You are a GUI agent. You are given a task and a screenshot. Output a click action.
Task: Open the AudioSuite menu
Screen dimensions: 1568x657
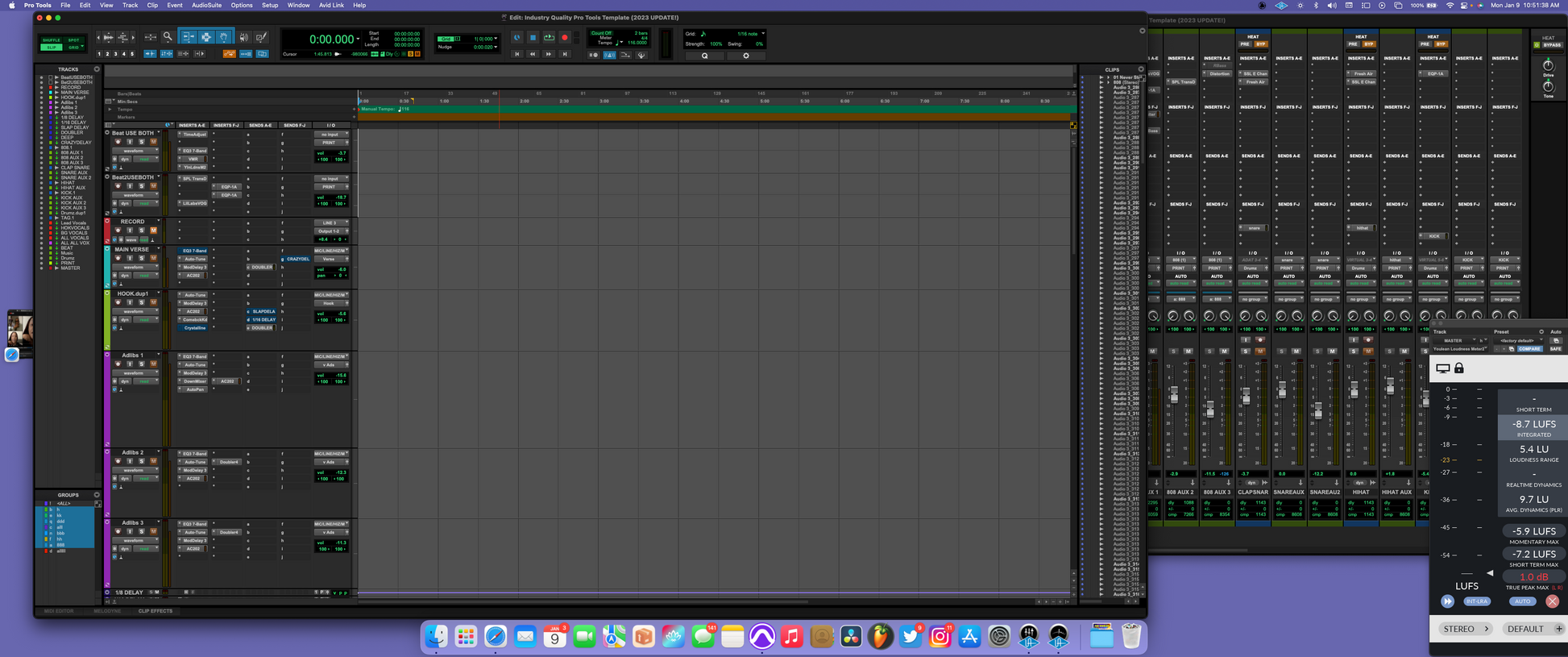pyautogui.click(x=206, y=5)
